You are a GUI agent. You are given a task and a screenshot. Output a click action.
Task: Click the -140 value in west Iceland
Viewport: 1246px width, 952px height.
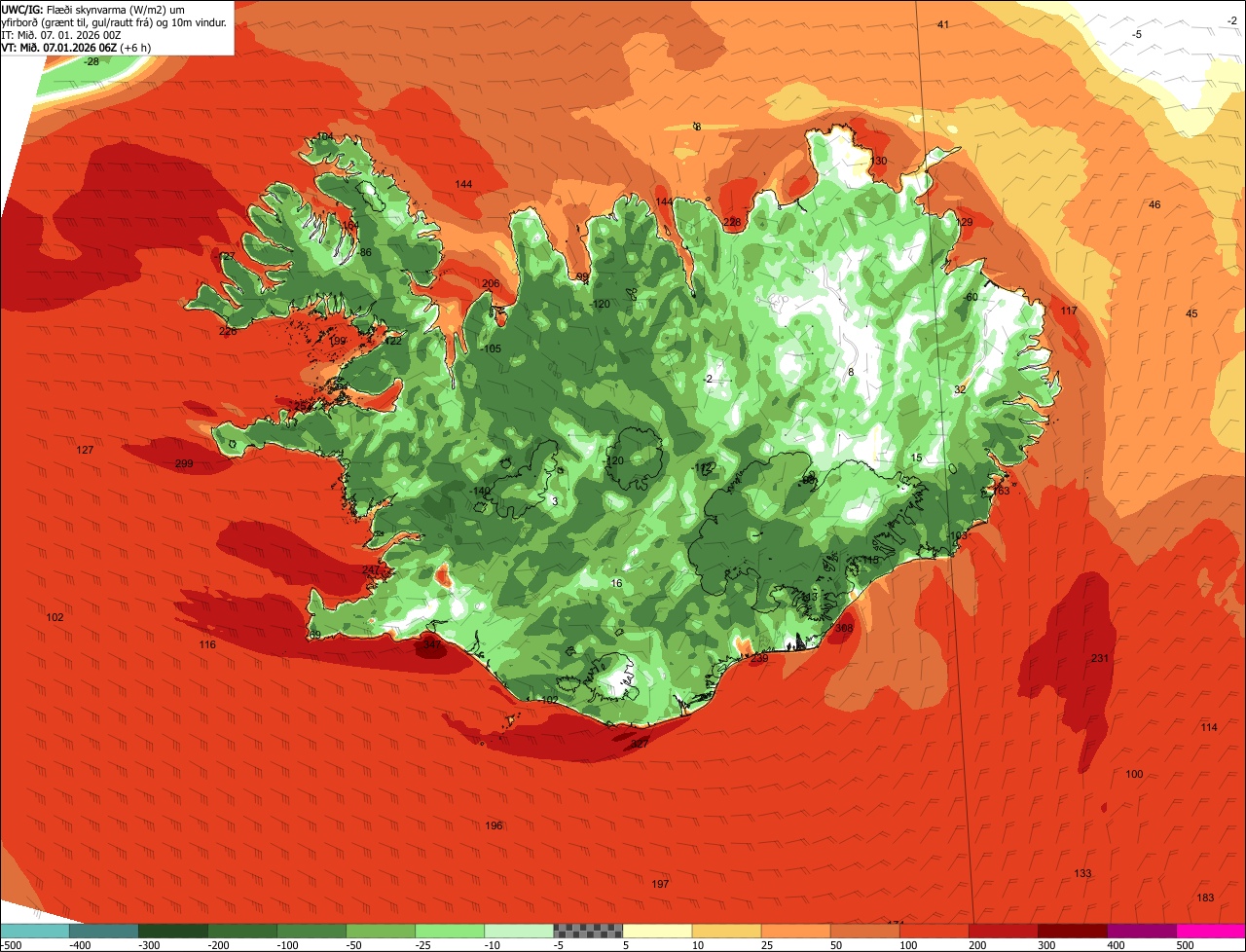[x=481, y=492]
